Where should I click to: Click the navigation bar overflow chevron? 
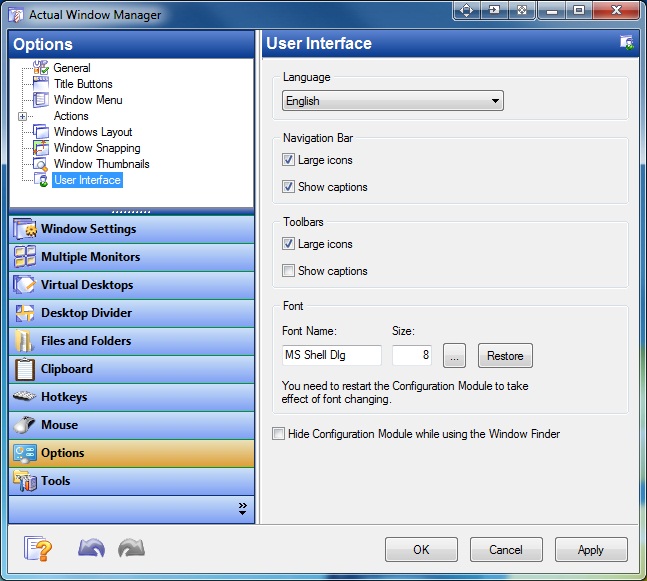pos(243,508)
